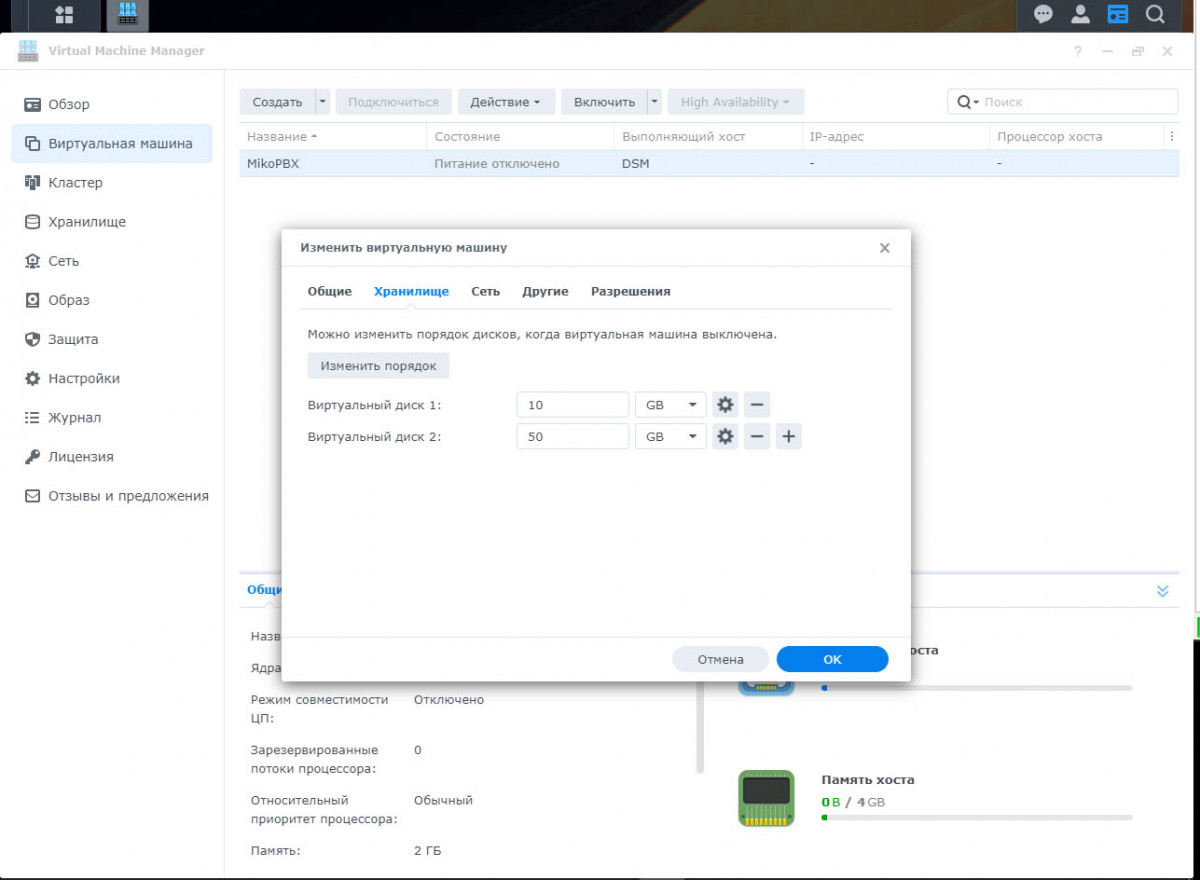This screenshot has width=1200, height=880.
Task: Remove Virtual disk 1 with minus button
Action: (x=757, y=405)
